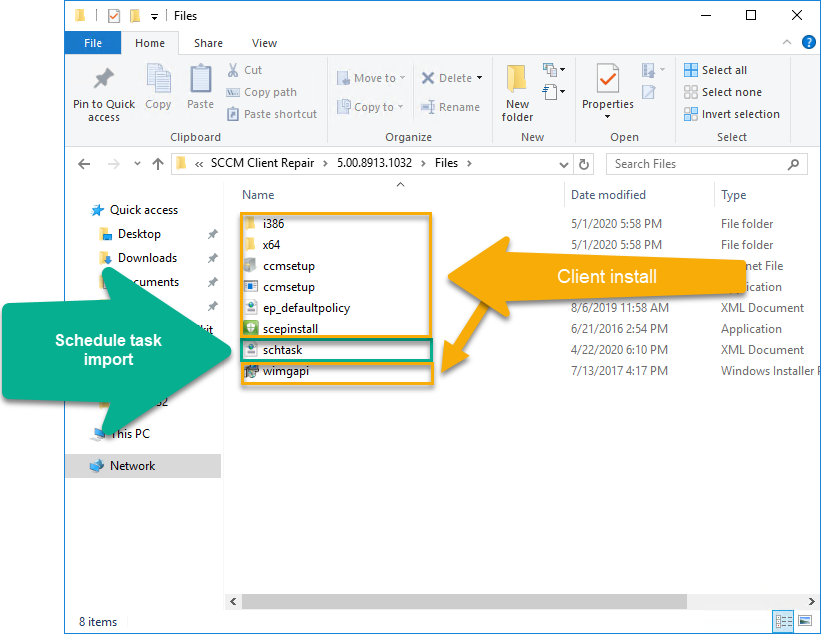This screenshot has height=634, width=821.
Task: Click Files breadcrumb segment
Action: [446, 163]
